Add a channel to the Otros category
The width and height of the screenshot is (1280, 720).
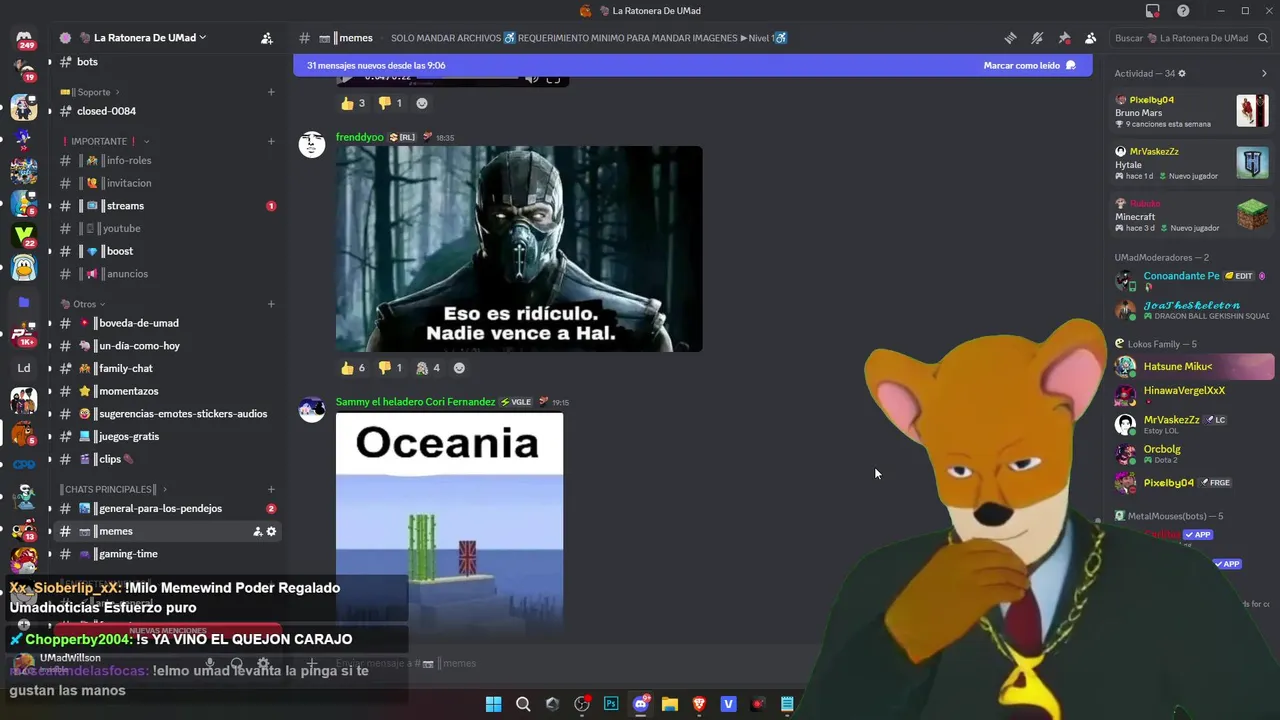click(271, 304)
